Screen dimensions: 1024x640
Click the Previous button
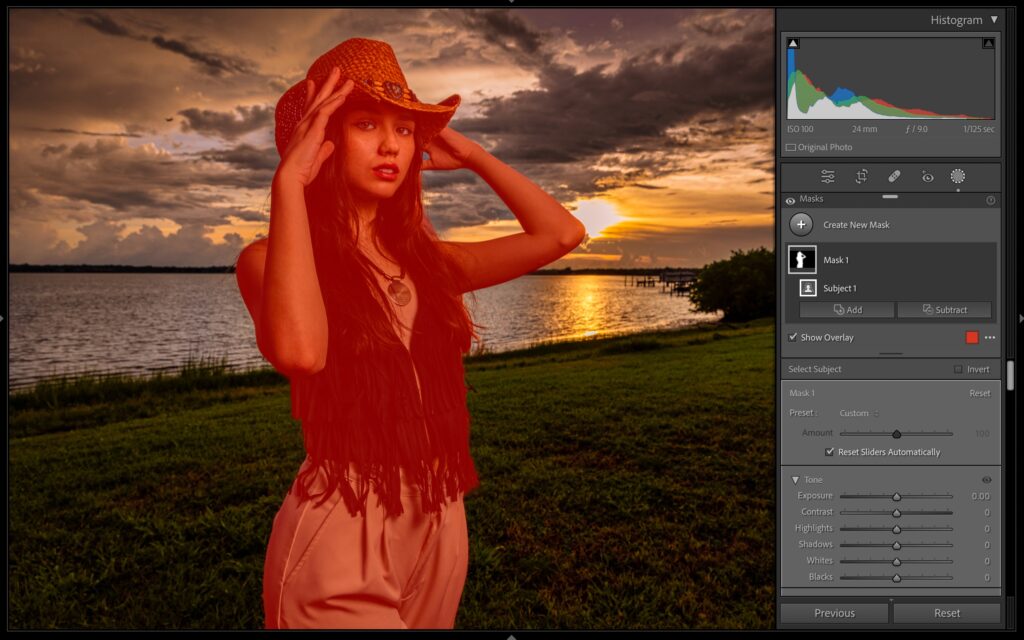pyautogui.click(x=834, y=613)
